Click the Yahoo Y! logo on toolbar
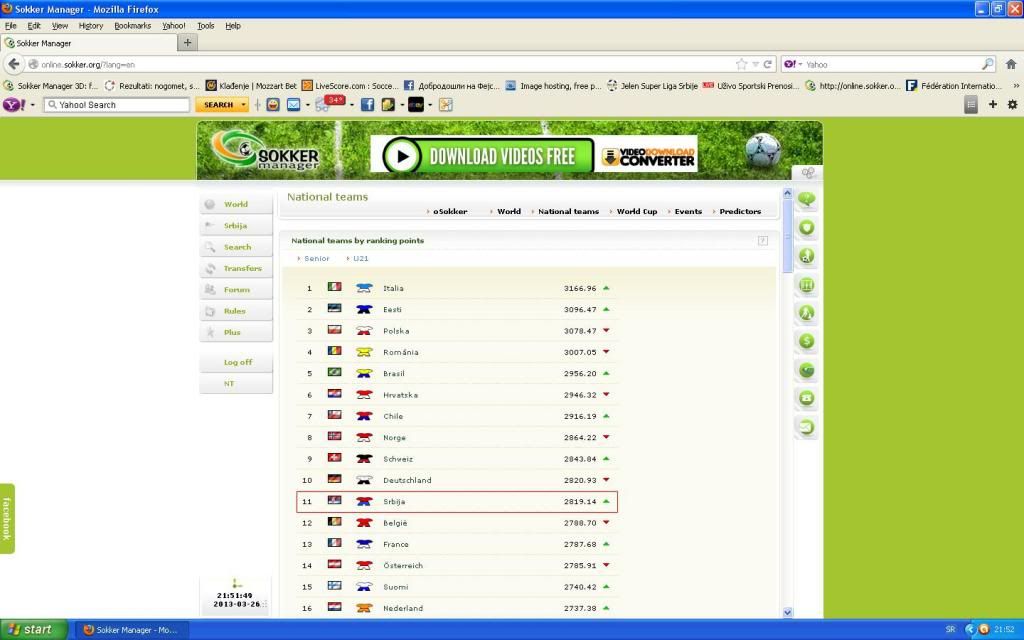This screenshot has width=1024, height=640. [x=14, y=104]
